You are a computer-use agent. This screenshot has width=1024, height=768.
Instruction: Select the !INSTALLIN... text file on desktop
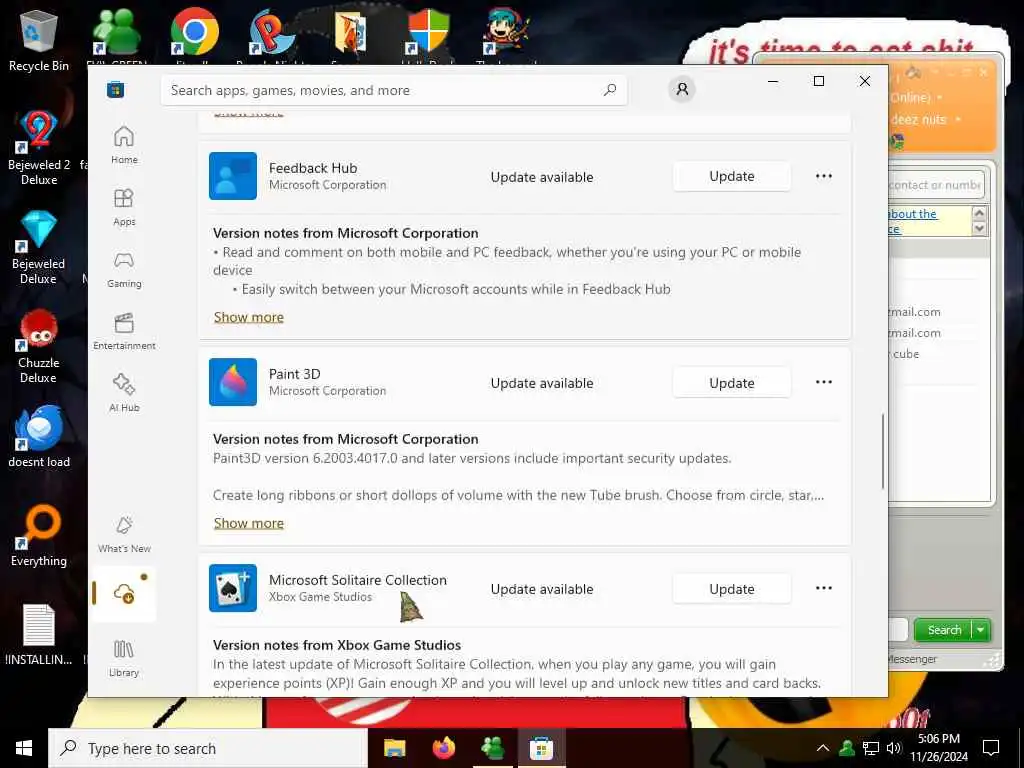click(39, 634)
